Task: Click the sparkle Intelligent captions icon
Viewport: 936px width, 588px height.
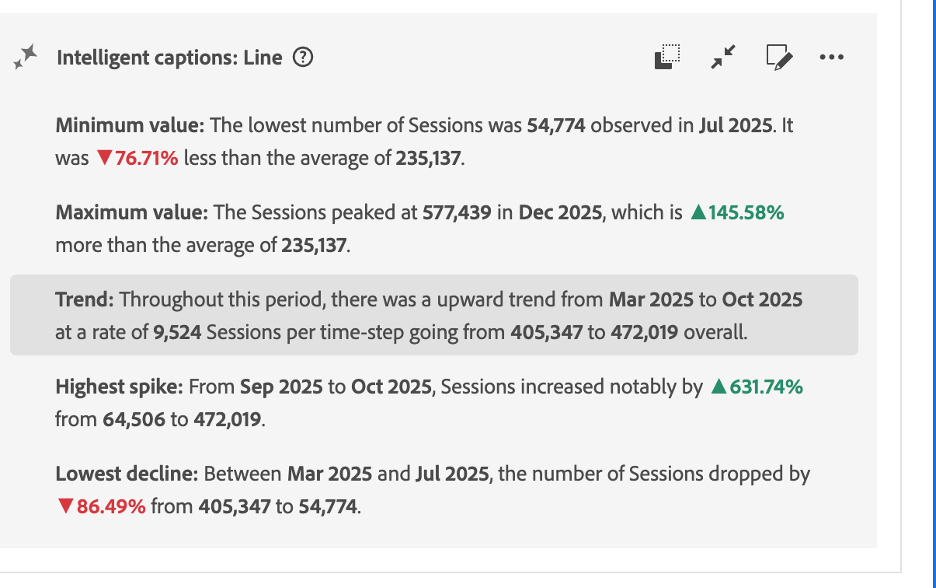Action: (x=26, y=58)
